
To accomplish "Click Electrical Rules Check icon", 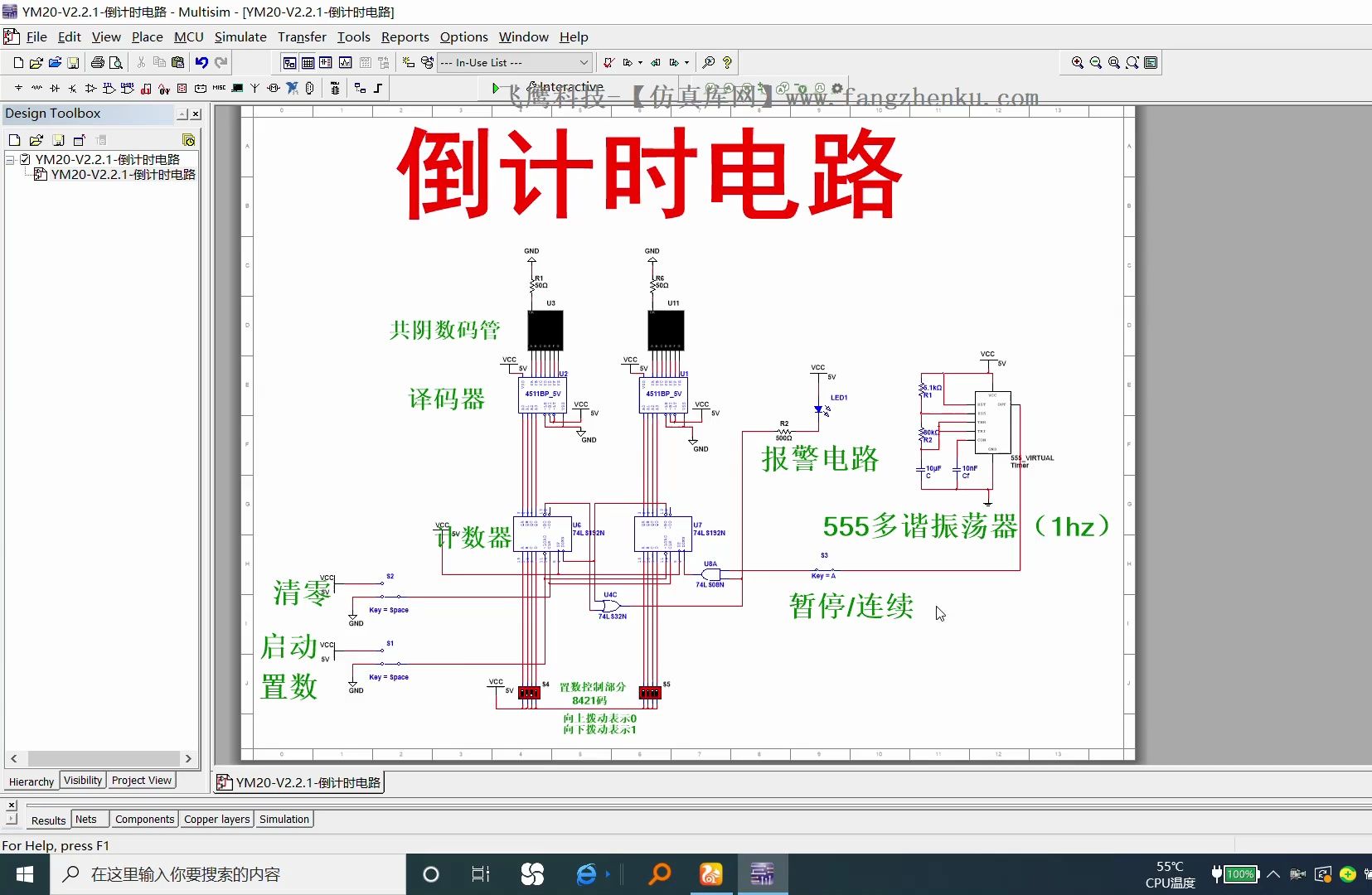I will (608, 63).
